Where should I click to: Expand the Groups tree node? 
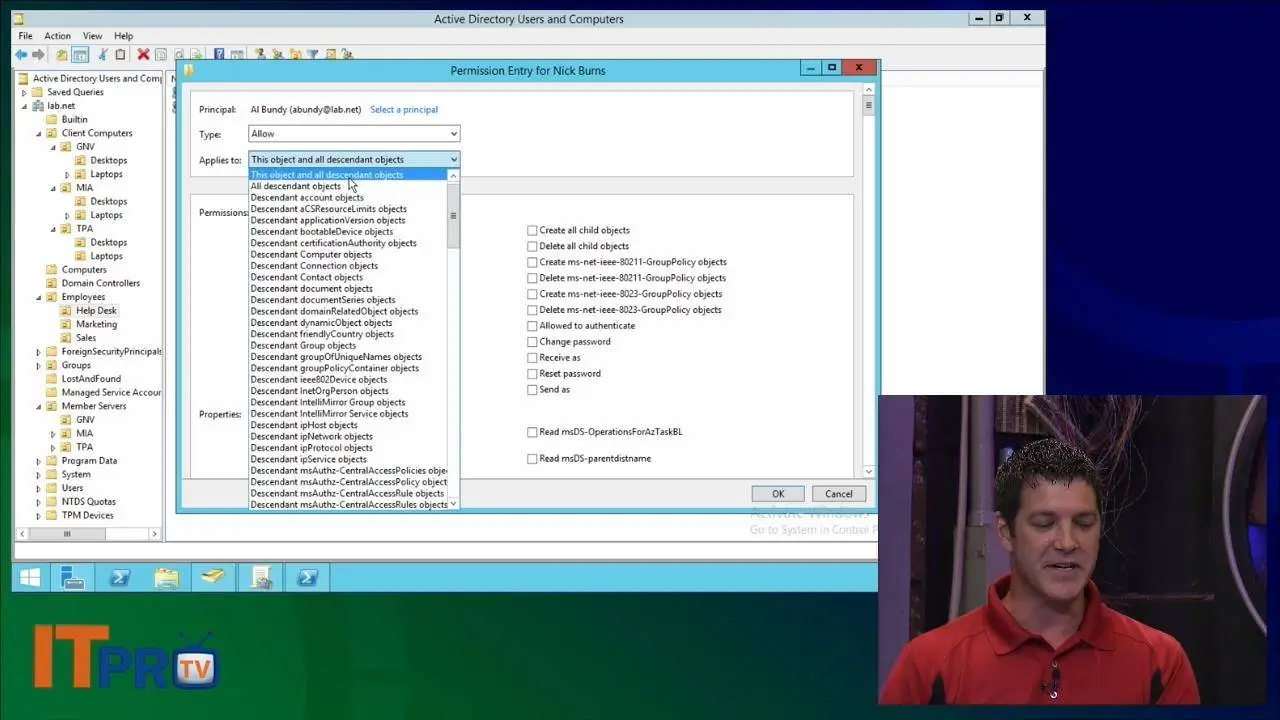pyautogui.click(x=39, y=365)
